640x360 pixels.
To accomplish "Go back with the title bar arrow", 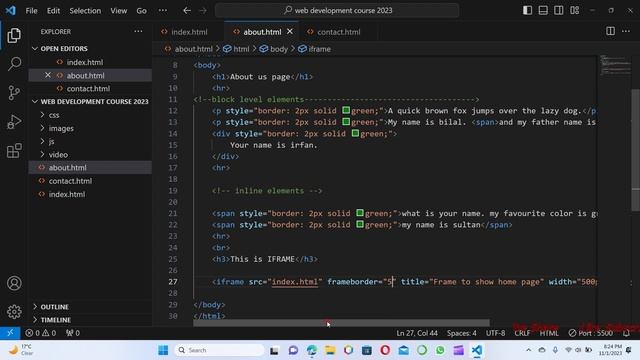I will 187,11.
